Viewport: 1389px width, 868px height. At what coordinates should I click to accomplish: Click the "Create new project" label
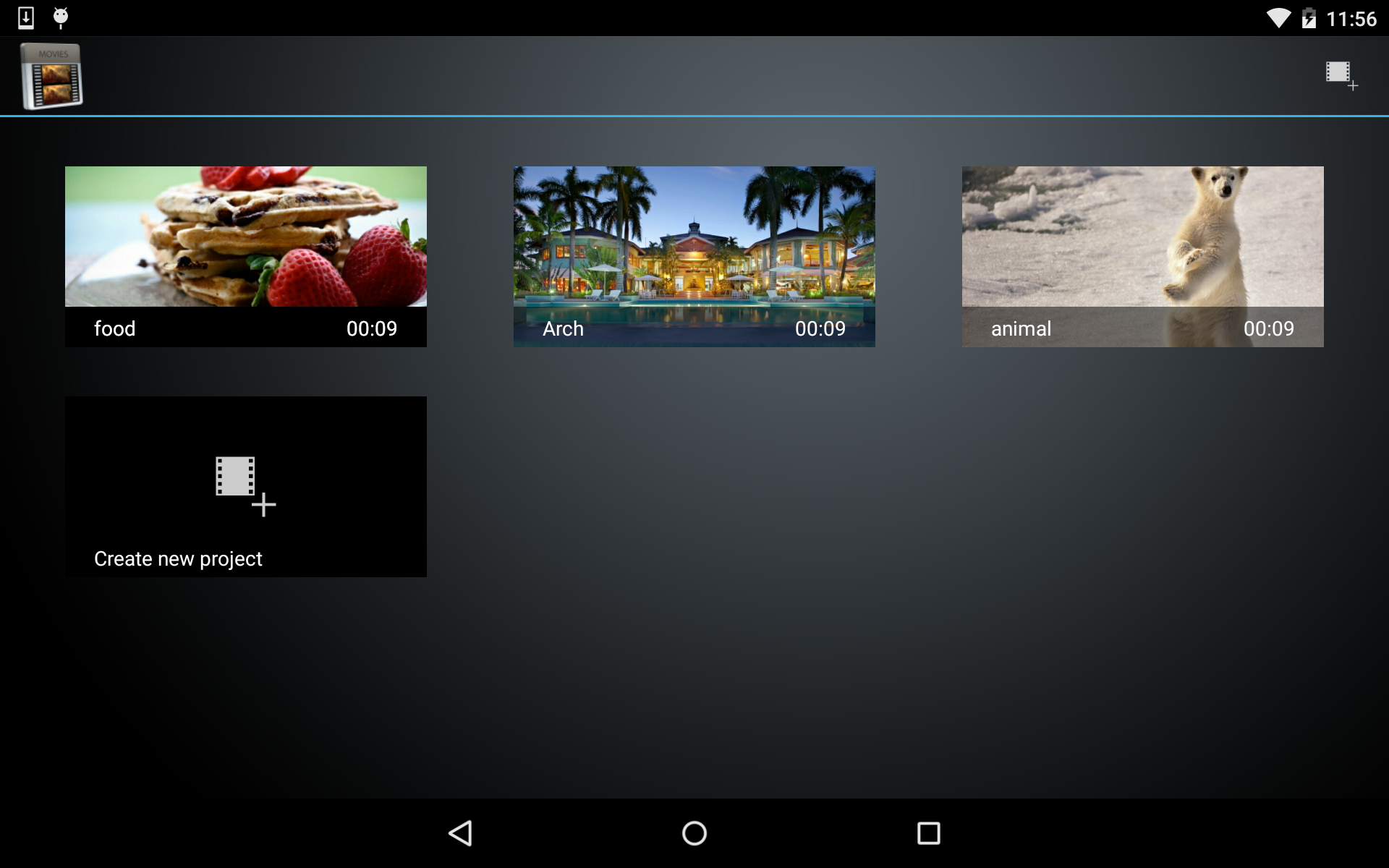(x=178, y=558)
